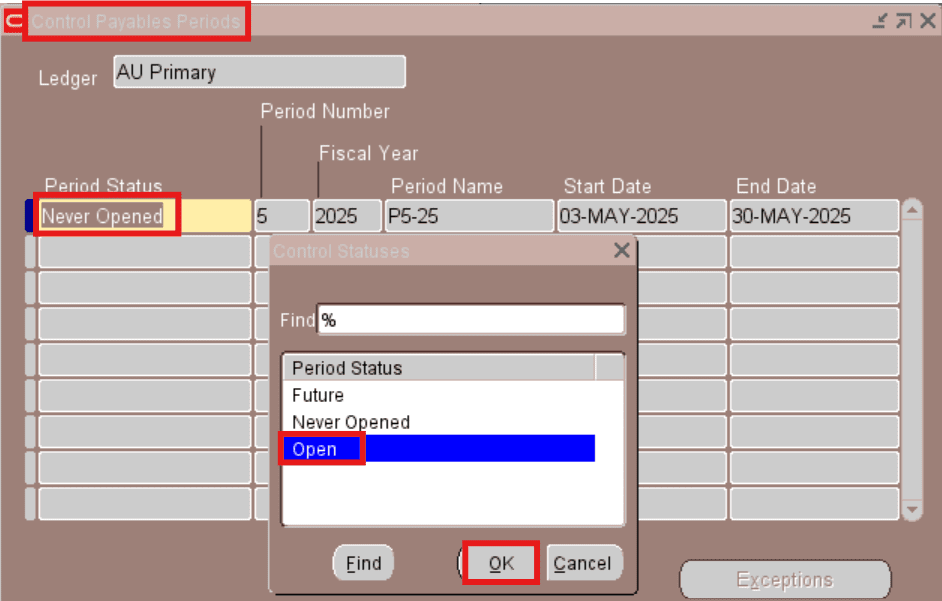
Task: Click the Find button in dialog
Action: click(x=363, y=563)
